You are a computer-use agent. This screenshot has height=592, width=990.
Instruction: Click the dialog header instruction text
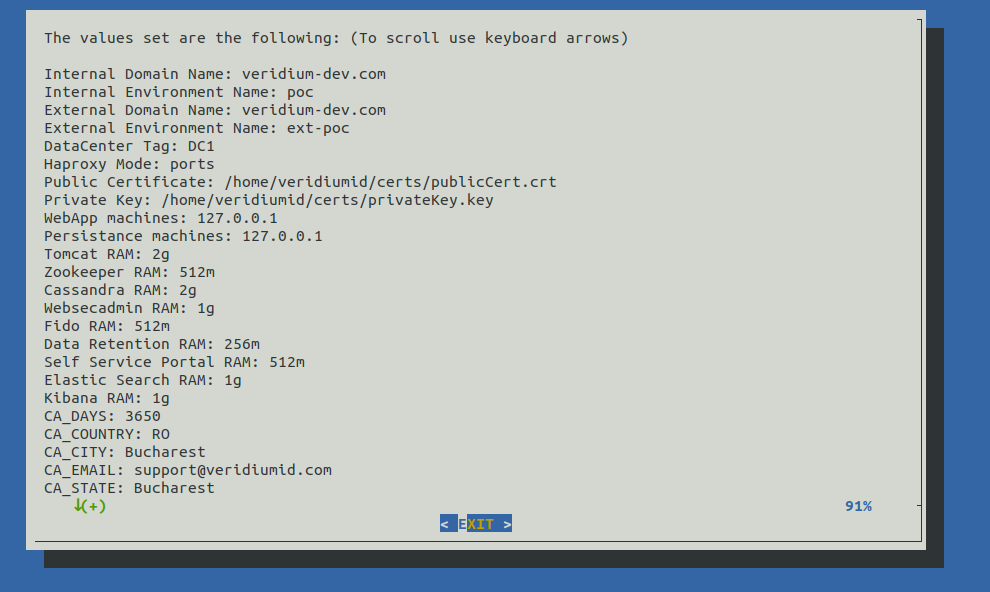tap(336, 38)
